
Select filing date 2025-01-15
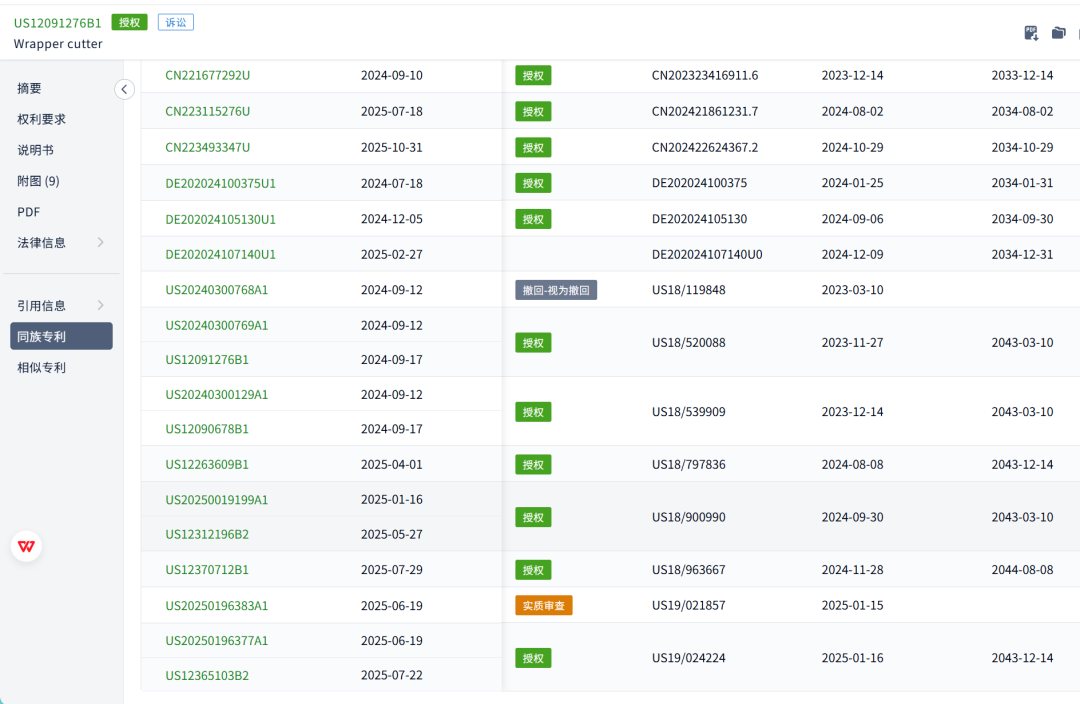pyautogui.click(x=852, y=605)
